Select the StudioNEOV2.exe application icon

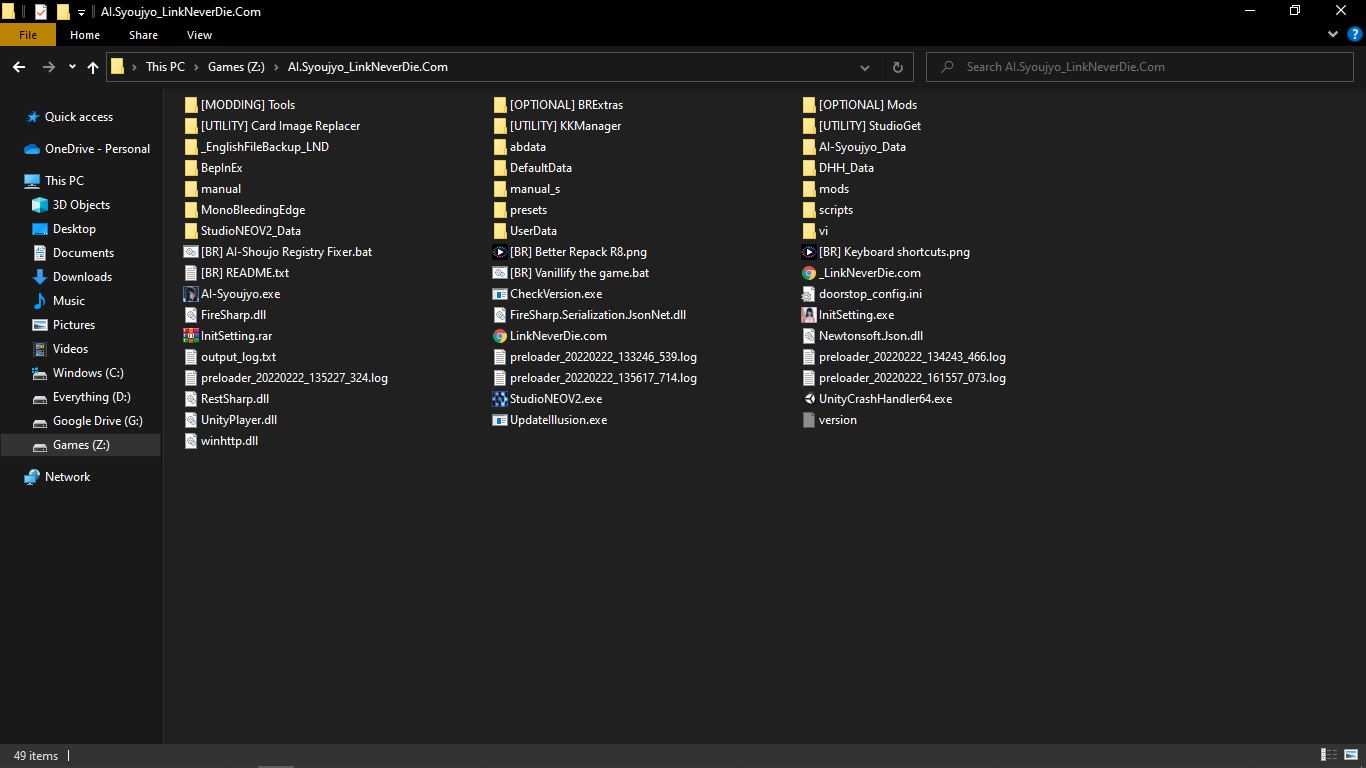(x=500, y=399)
